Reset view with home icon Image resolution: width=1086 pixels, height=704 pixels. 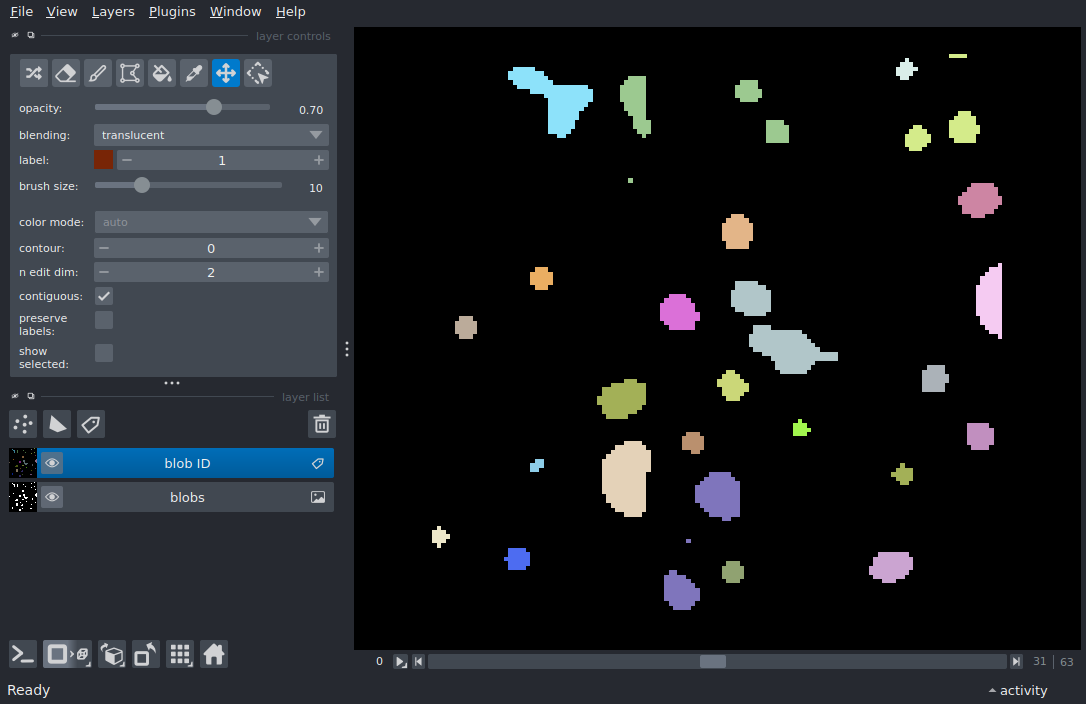(214, 654)
